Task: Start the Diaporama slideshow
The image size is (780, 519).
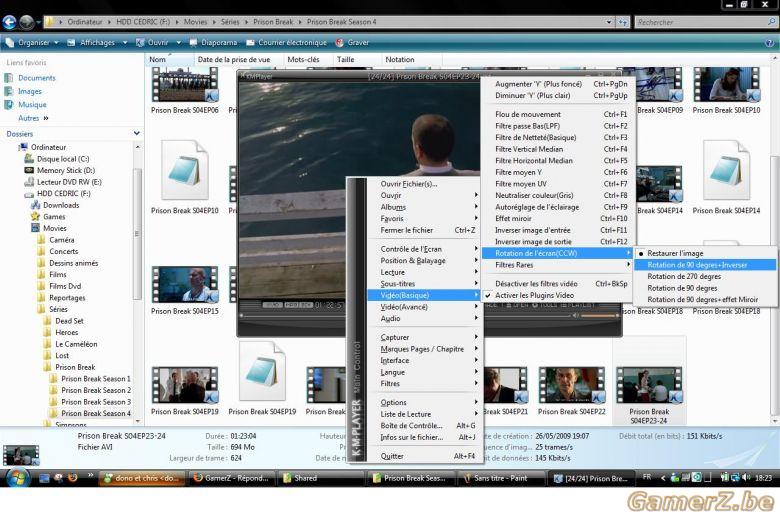Action: tap(213, 43)
